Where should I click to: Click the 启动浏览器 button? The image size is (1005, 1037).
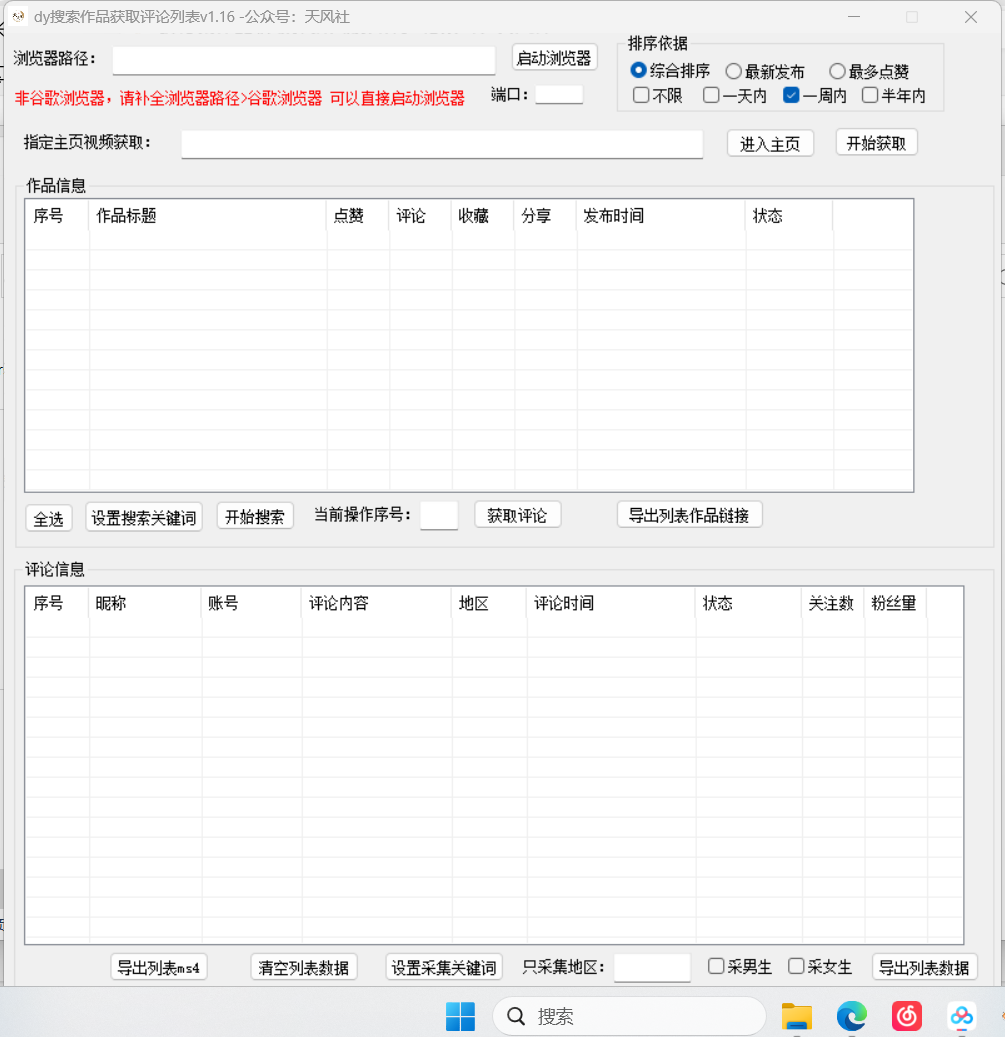point(554,58)
